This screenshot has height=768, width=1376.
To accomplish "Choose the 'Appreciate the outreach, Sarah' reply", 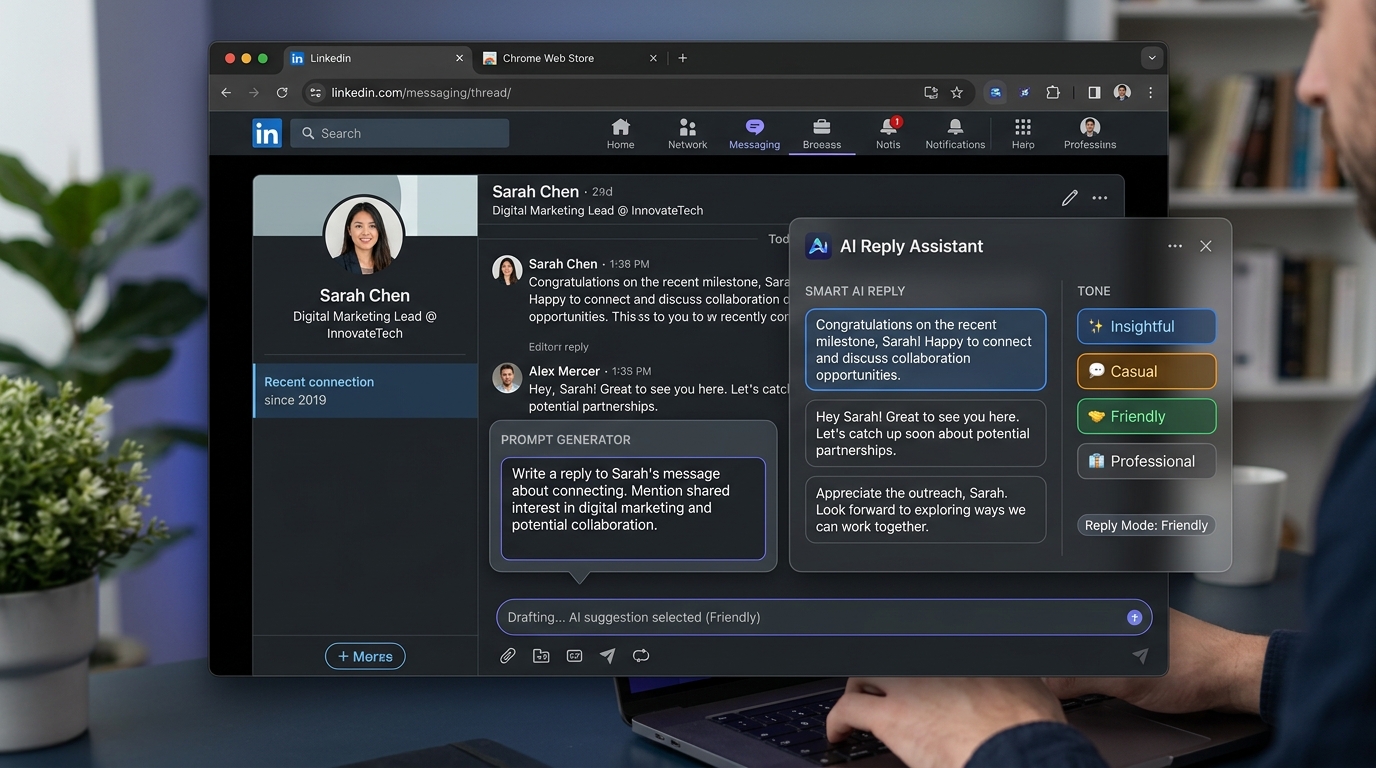I will point(925,509).
